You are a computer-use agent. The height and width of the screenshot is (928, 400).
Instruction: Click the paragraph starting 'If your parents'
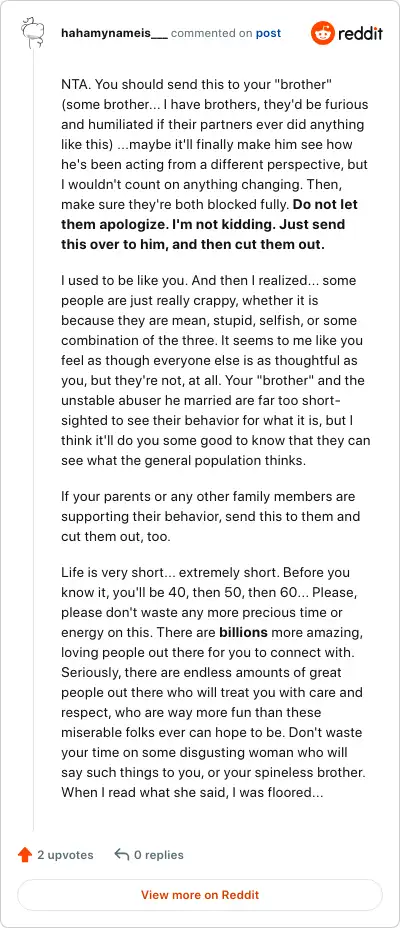click(211, 516)
